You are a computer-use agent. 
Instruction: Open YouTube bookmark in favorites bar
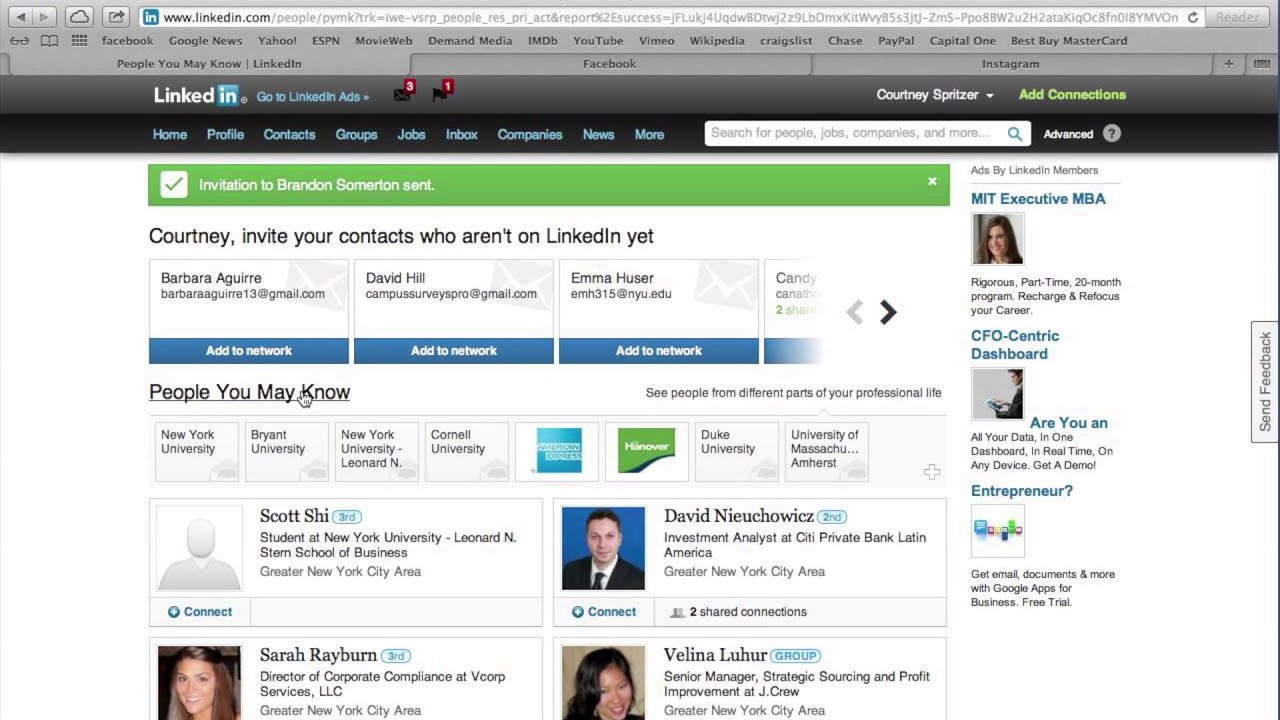click(x=598, y=41)
